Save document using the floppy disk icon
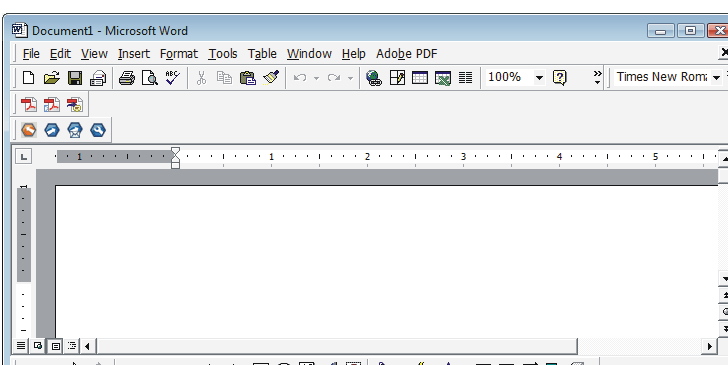Viewport: 728px width, 365px height. (x=75, y=78)
